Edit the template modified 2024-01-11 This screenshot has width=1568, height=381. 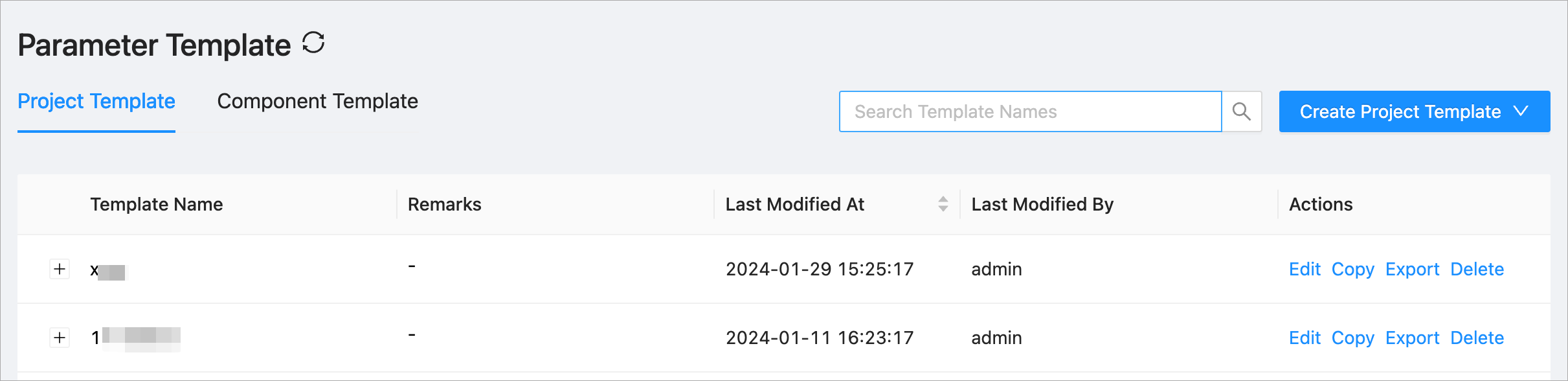[1304, 338]
